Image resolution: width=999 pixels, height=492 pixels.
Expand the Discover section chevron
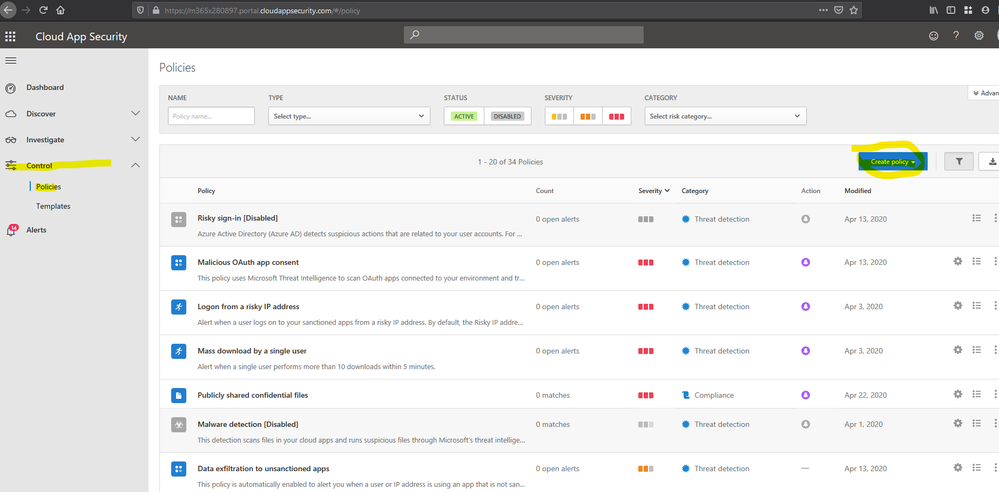click(x=135, y=113)
